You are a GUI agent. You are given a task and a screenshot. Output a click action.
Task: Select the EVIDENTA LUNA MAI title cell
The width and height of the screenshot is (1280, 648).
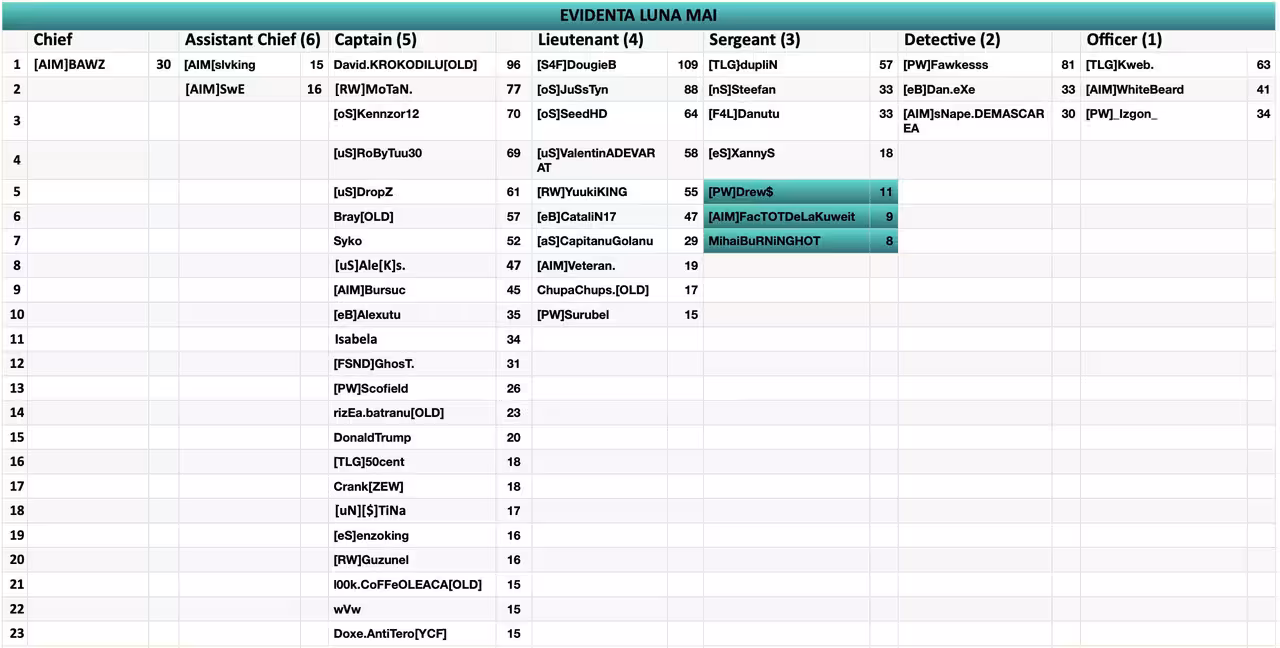pyautogui.click(x=640, y=16)
